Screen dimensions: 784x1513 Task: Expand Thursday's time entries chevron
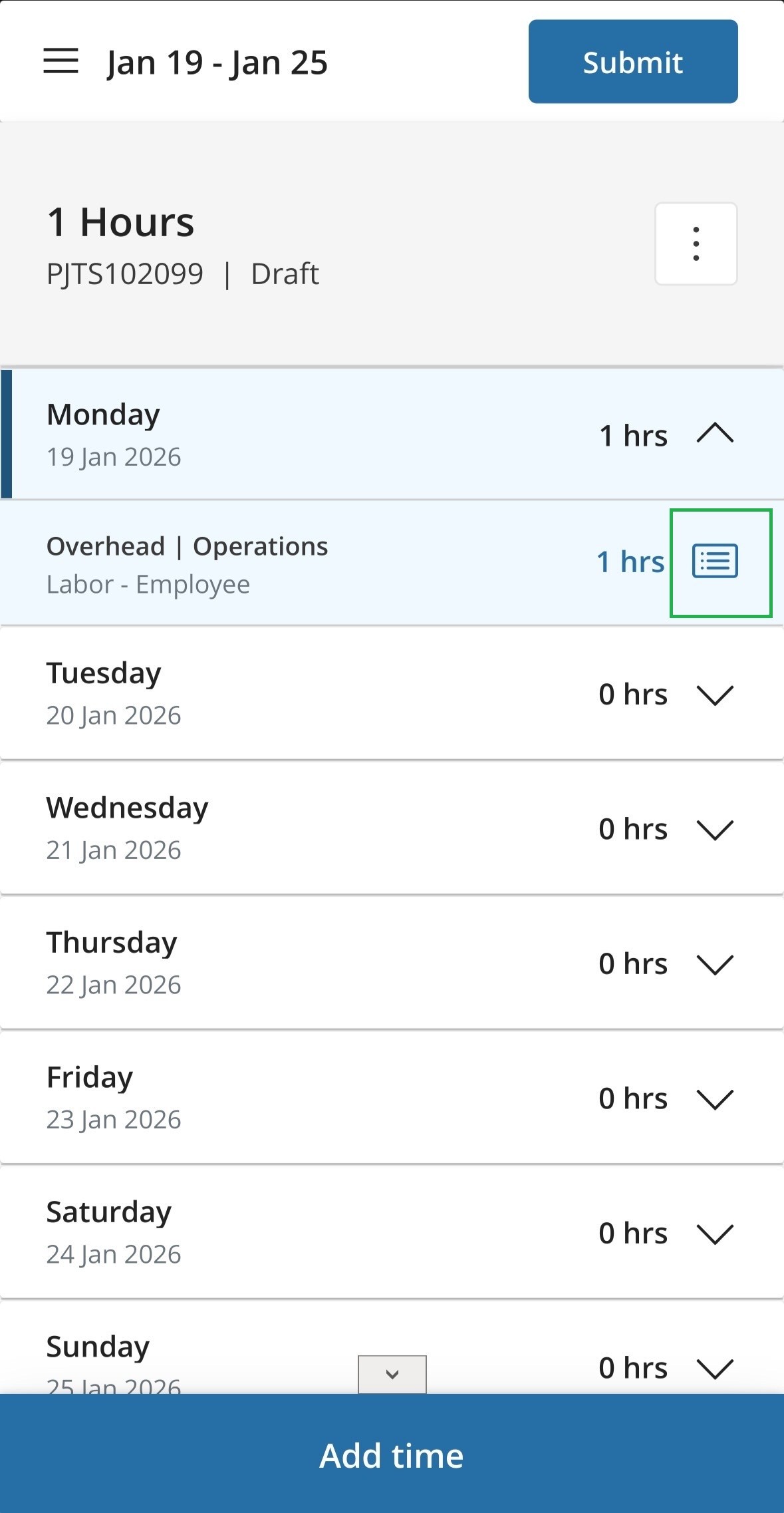[x=715, y=964]
